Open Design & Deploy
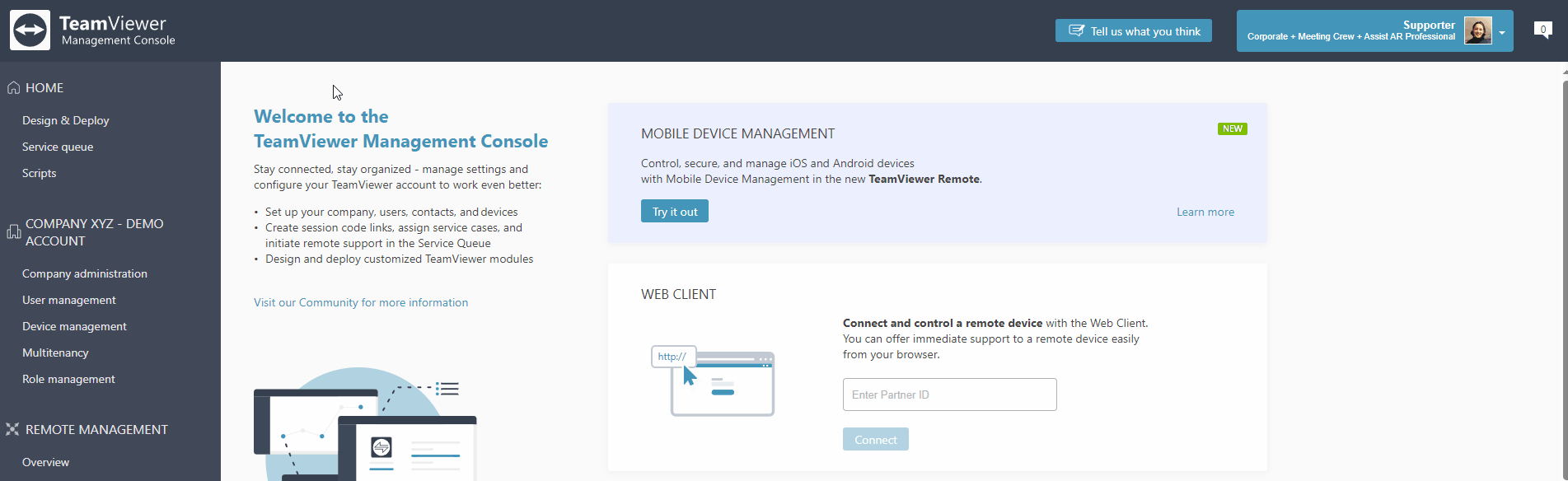 point(66,120)
